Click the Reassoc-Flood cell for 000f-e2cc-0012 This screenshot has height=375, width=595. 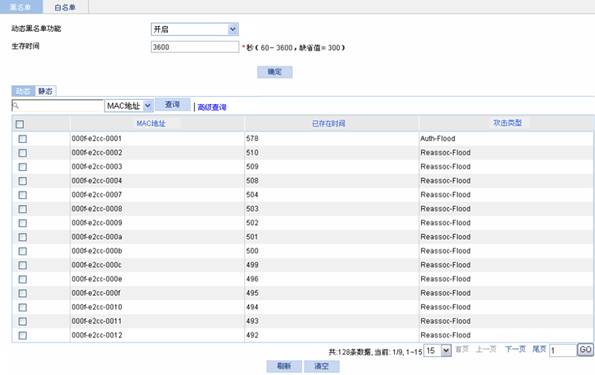tap(445, 335)
